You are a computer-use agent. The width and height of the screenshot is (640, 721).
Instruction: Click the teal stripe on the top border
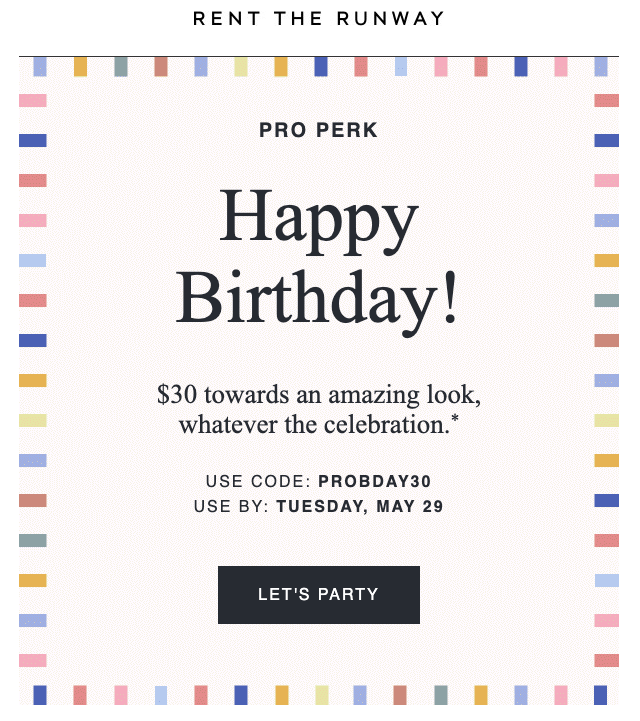[x=121, y=67]
